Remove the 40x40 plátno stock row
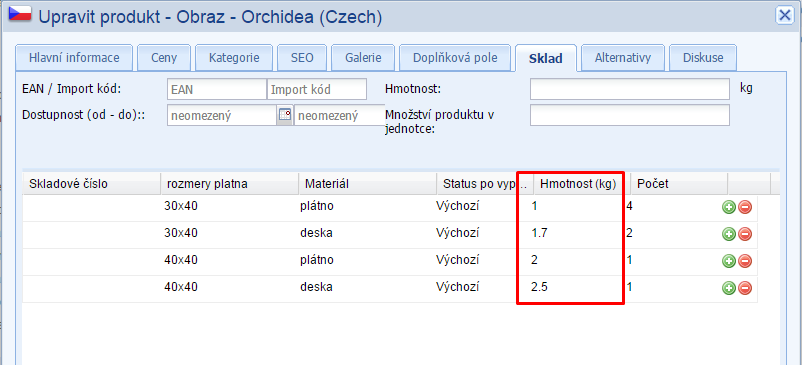The image size is (802, 365). coord(745,261)
